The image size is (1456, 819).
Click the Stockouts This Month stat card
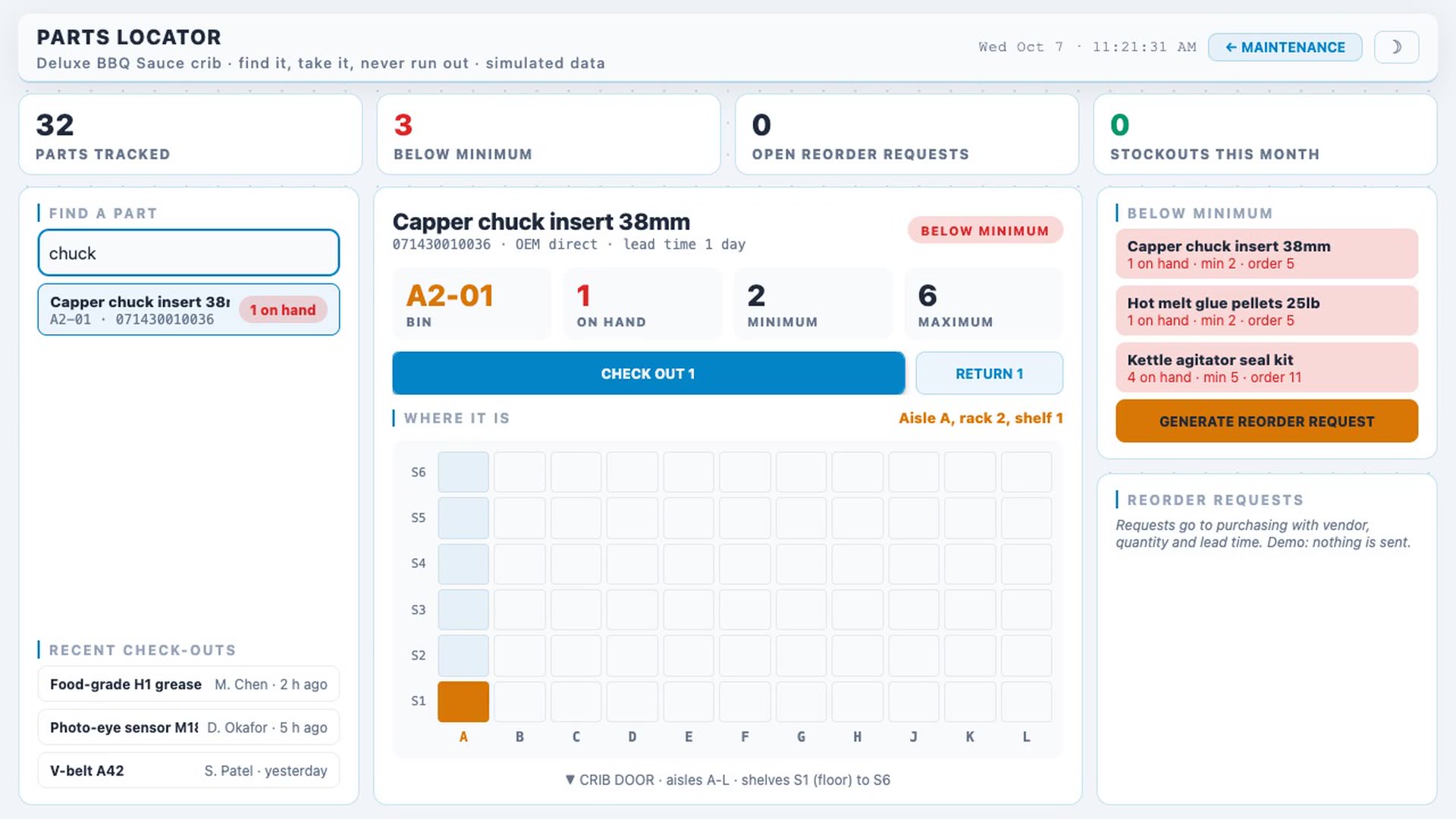coord(1265,134)
